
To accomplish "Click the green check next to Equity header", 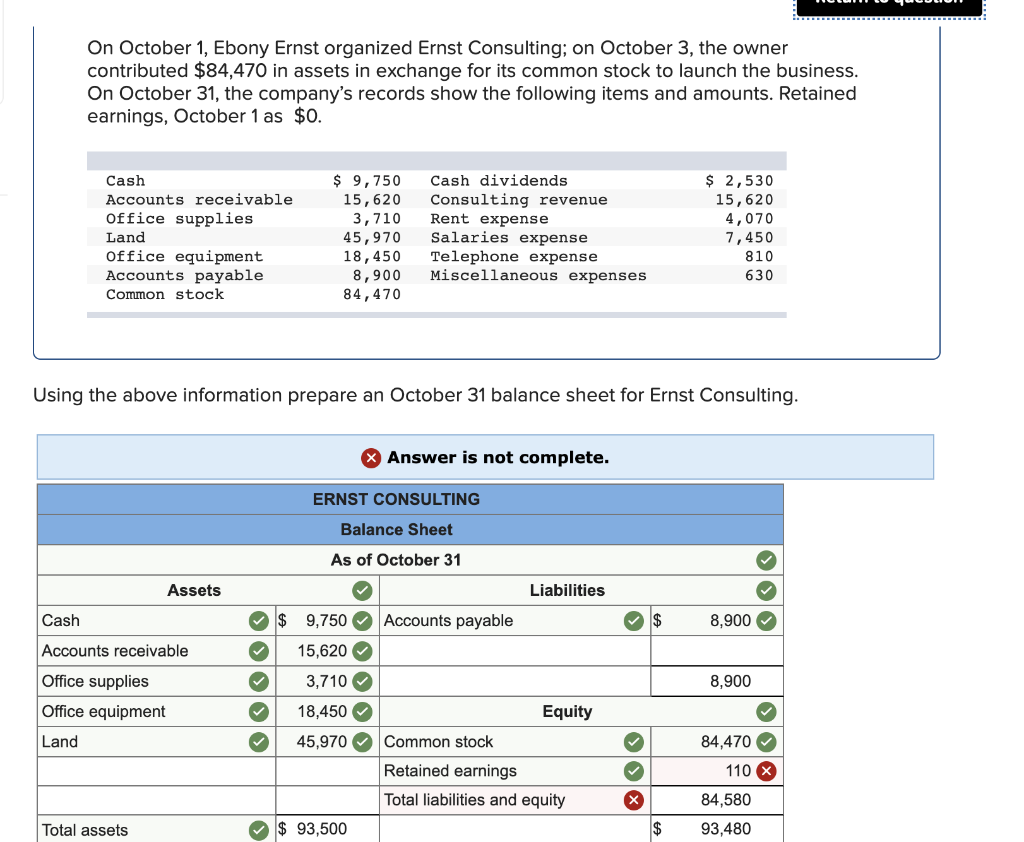I will (x=766, y=711).
